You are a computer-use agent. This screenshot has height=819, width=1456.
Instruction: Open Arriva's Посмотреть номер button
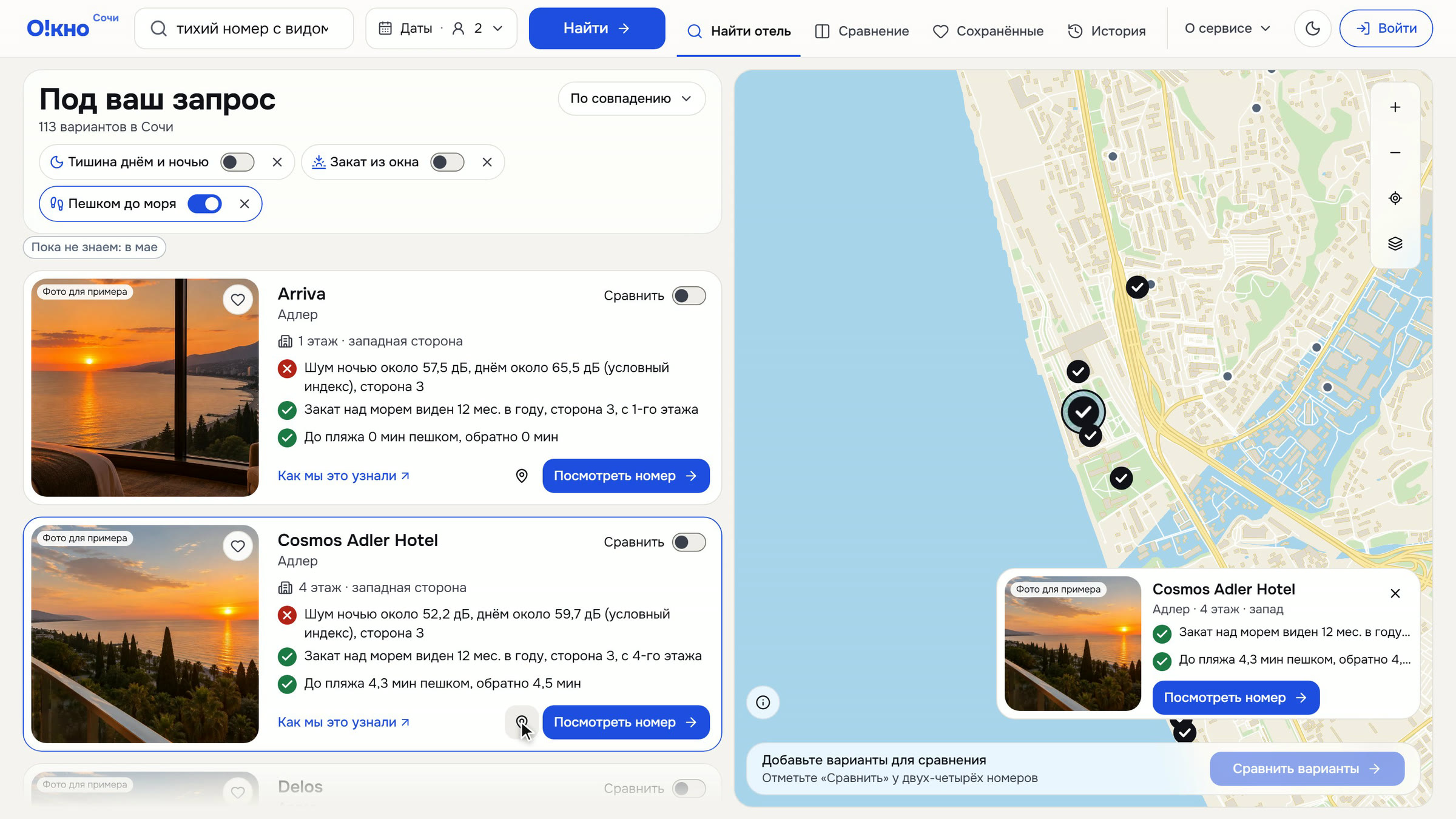coord(626,476)
